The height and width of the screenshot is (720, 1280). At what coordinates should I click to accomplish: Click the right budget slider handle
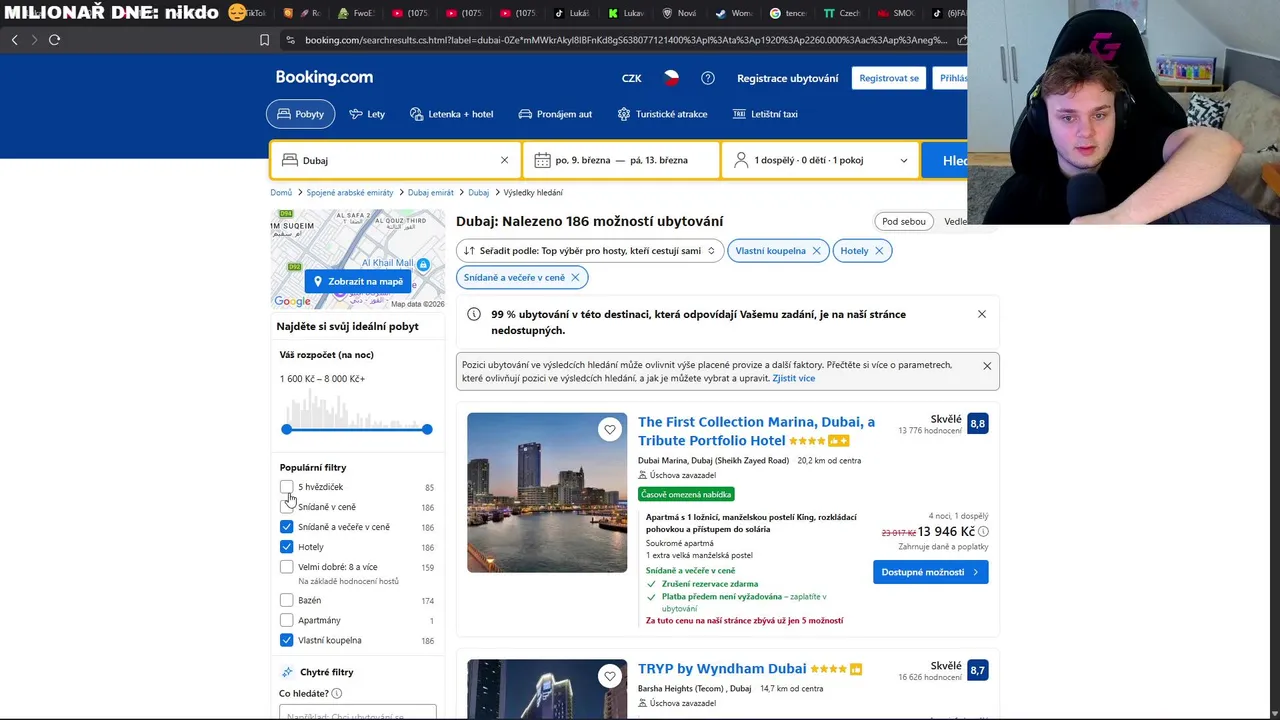click(427, 429)
